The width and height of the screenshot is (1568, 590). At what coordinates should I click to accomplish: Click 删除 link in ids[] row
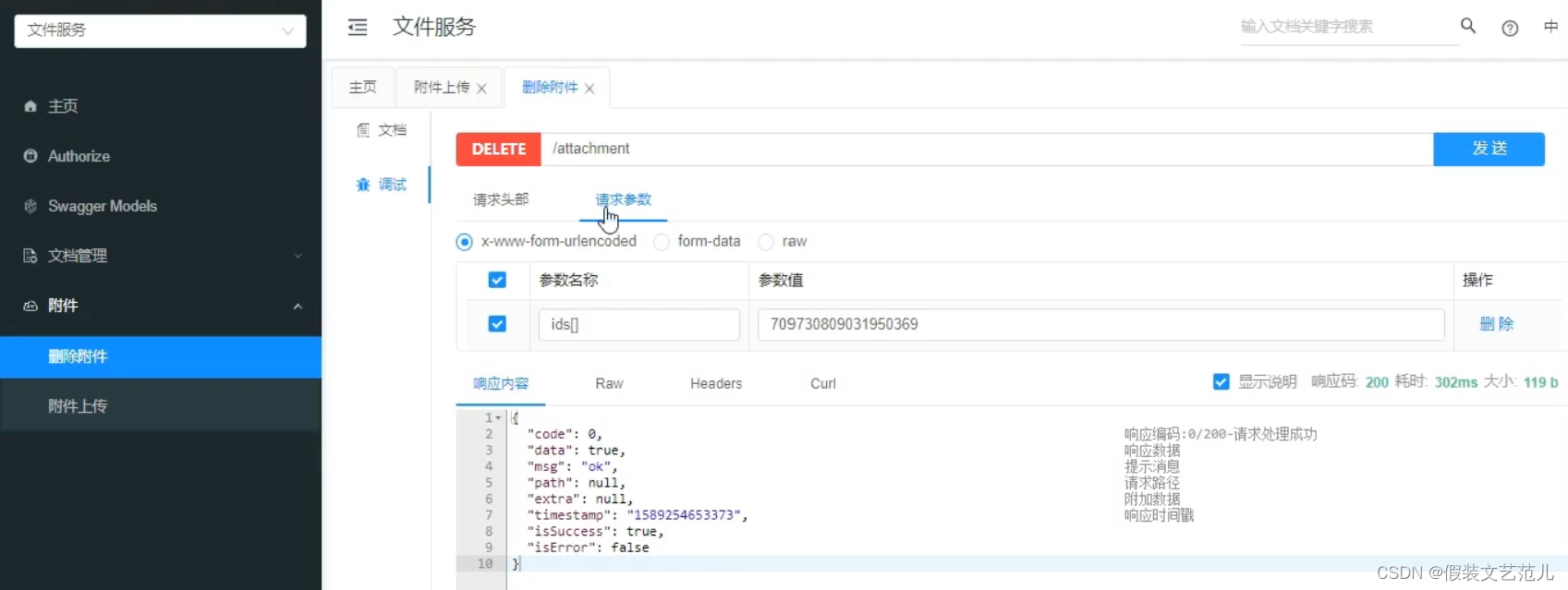click(x=1497, y=324)
